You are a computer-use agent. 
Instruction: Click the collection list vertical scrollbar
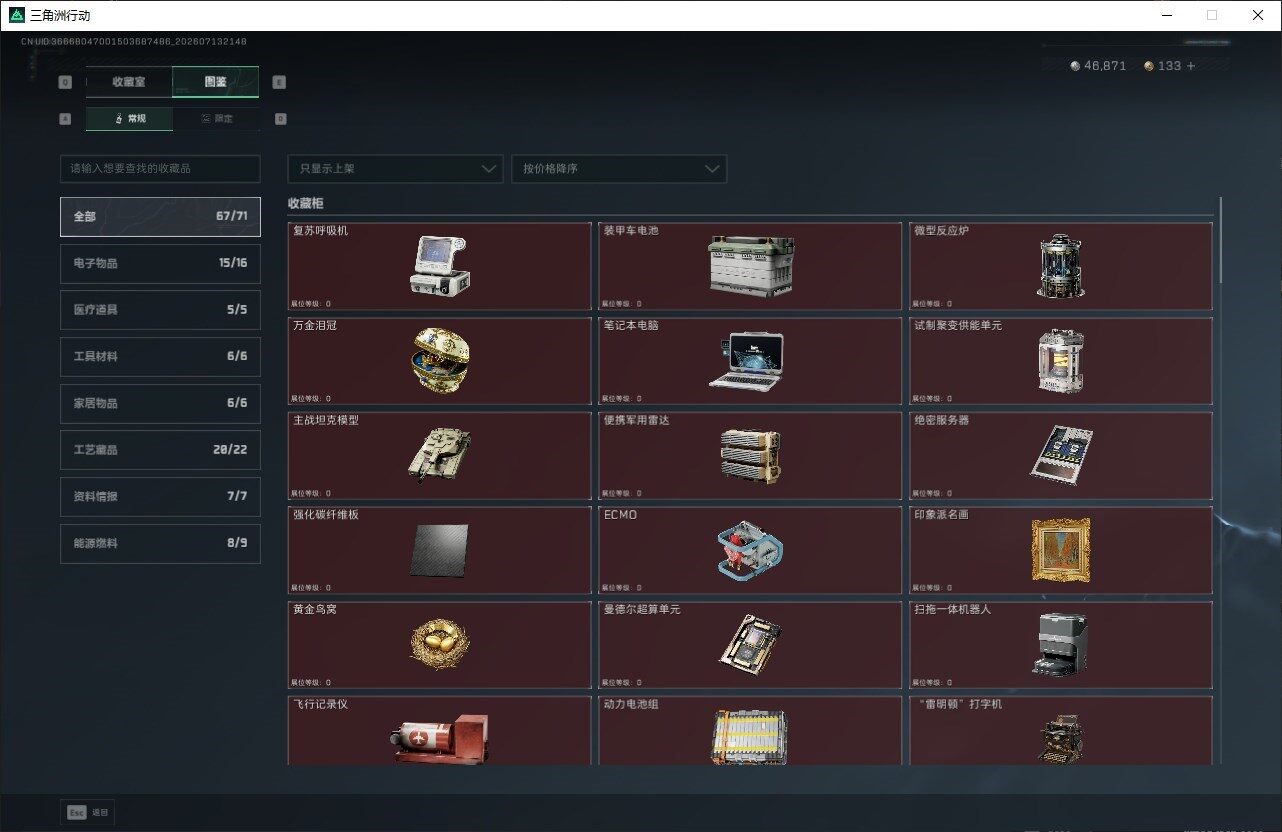pos(1221,240)
